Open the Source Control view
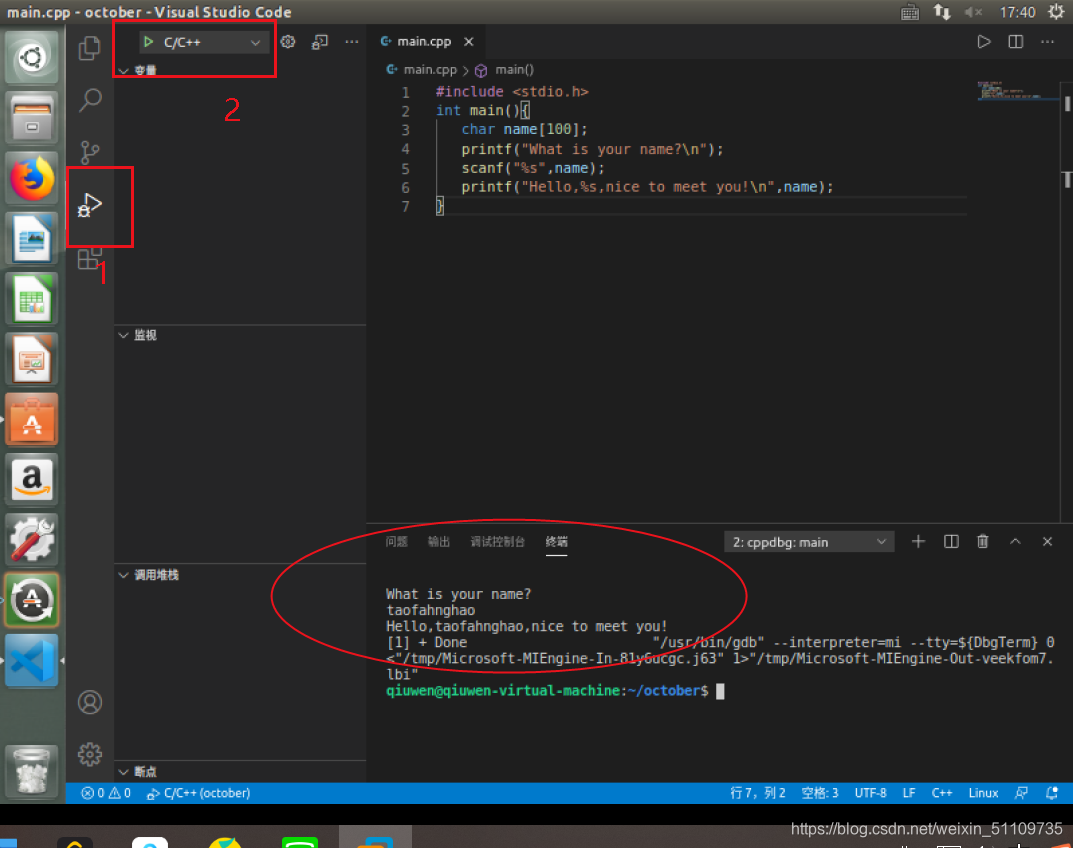The image size is (1073, 848). coord(90,152)
